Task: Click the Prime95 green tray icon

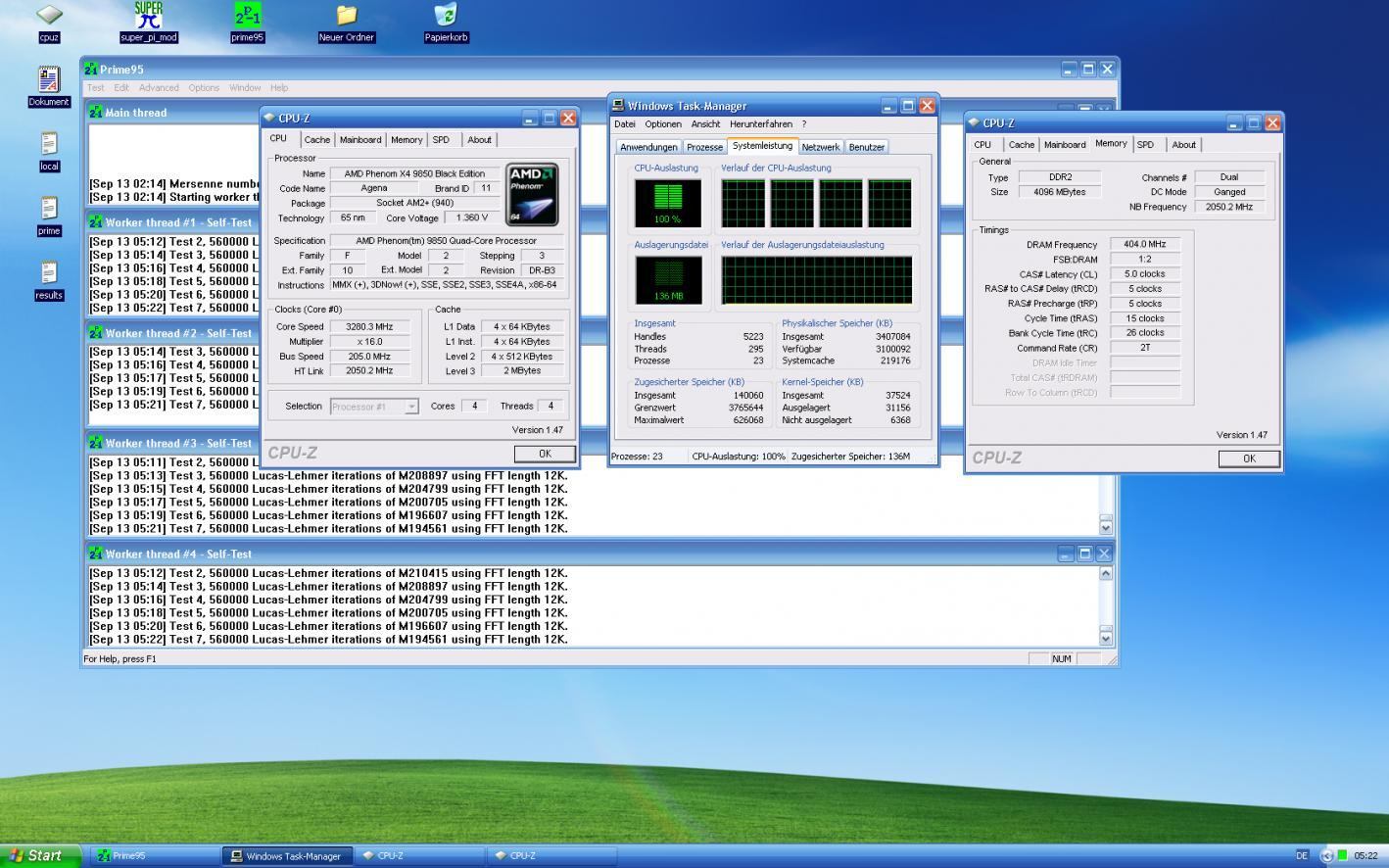Action: pyautogui.click(x=1343, y=855)
